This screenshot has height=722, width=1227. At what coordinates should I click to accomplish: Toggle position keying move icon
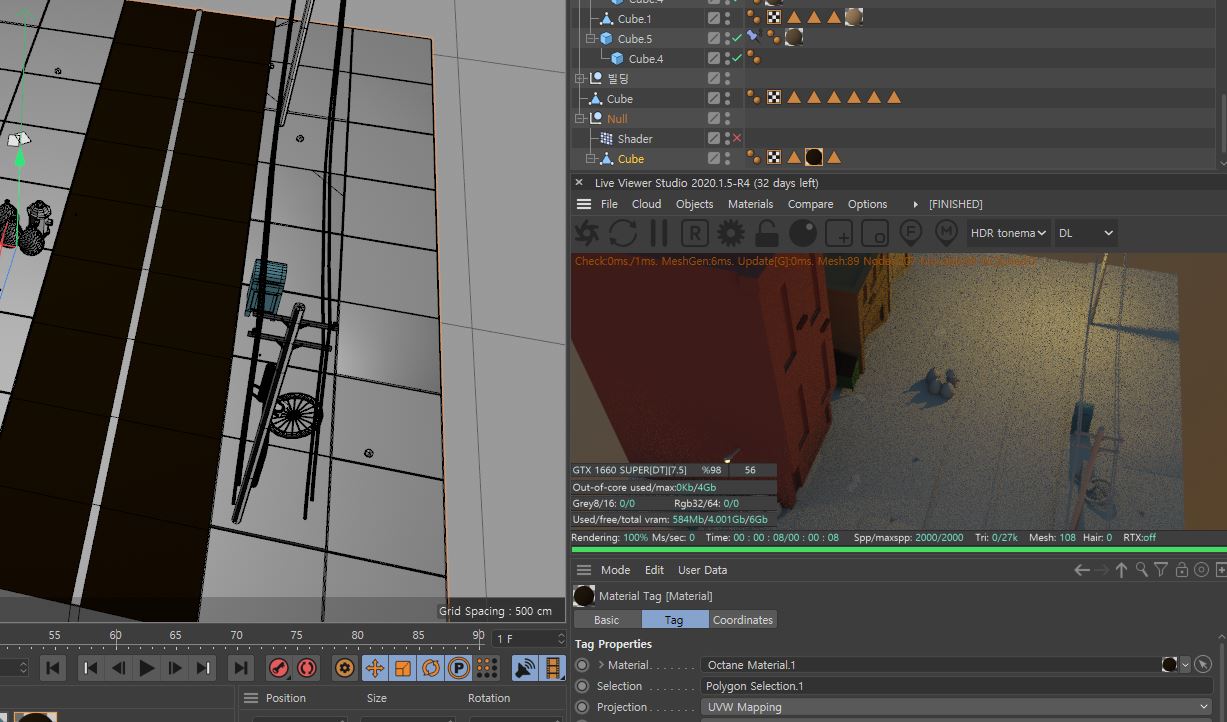[375, 668]
